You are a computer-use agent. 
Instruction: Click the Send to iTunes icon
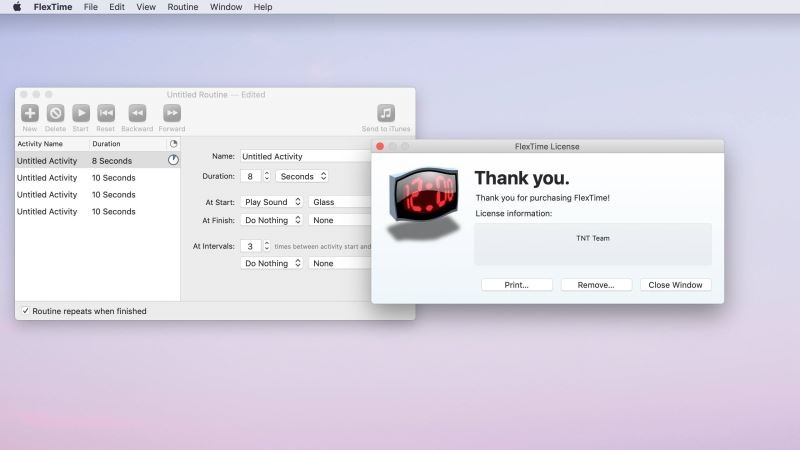386,113
